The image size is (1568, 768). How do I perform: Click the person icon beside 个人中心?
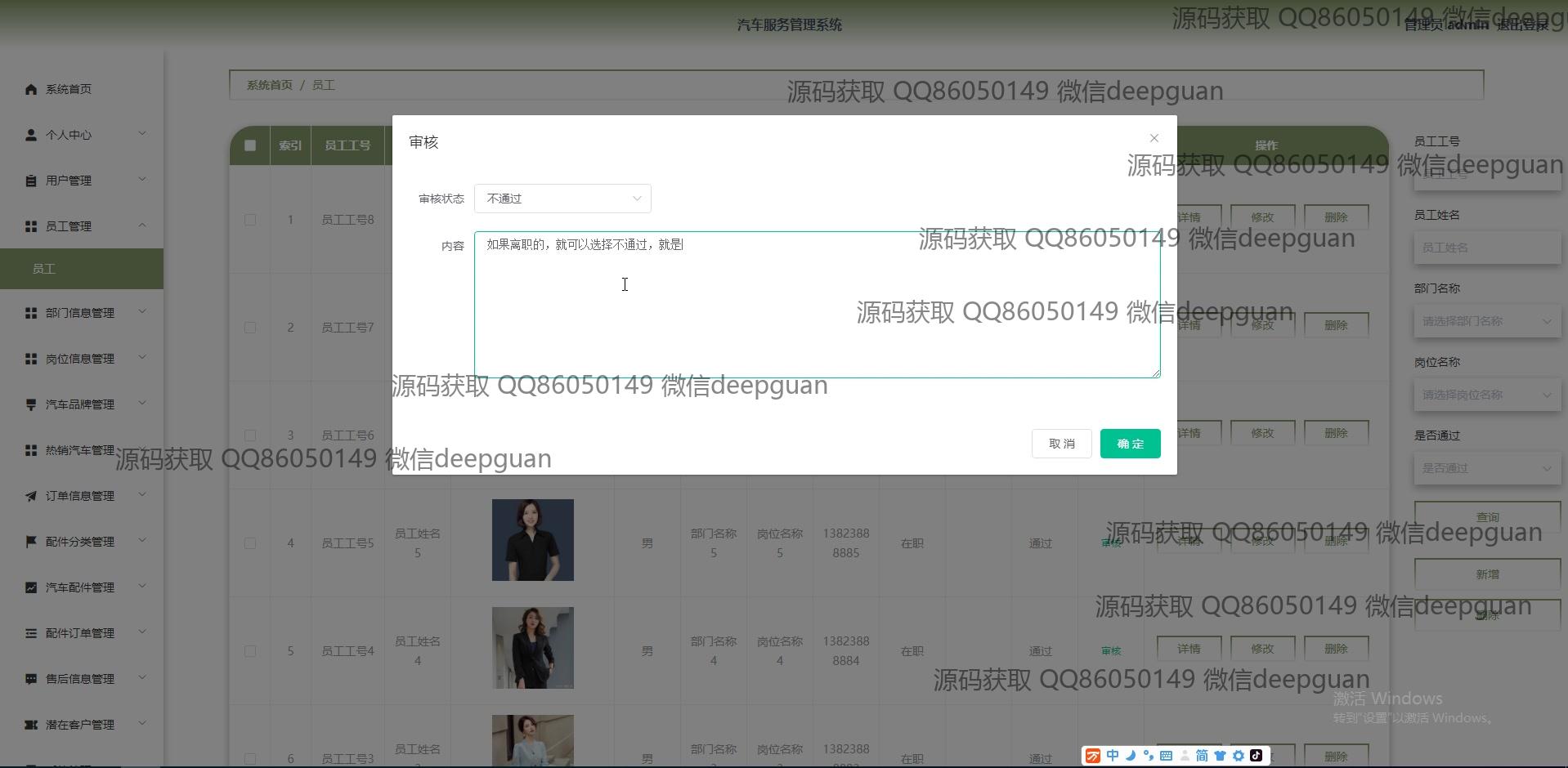(x=31, y=135)
